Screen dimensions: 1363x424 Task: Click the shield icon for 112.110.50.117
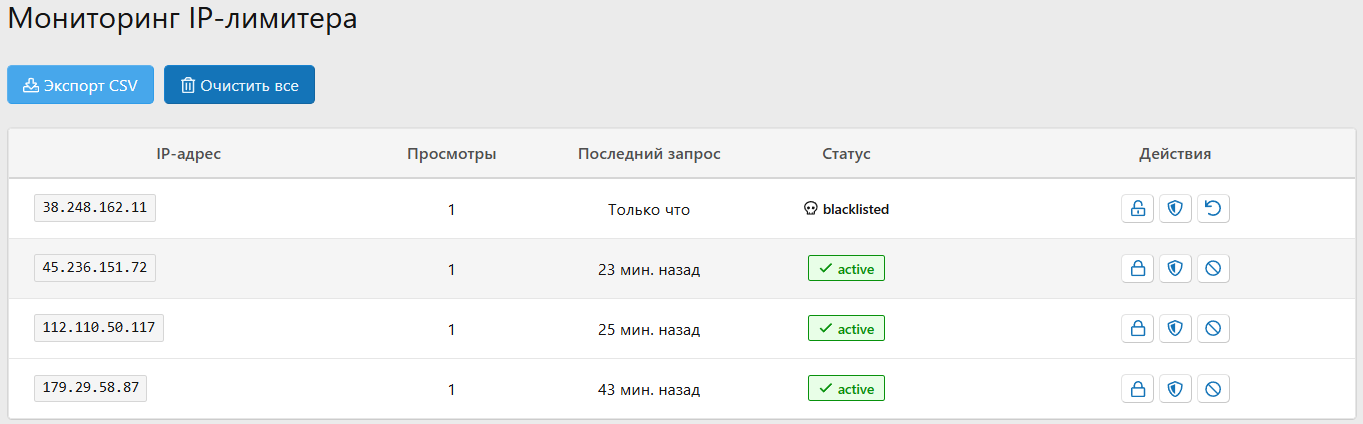click(1175, 329)
